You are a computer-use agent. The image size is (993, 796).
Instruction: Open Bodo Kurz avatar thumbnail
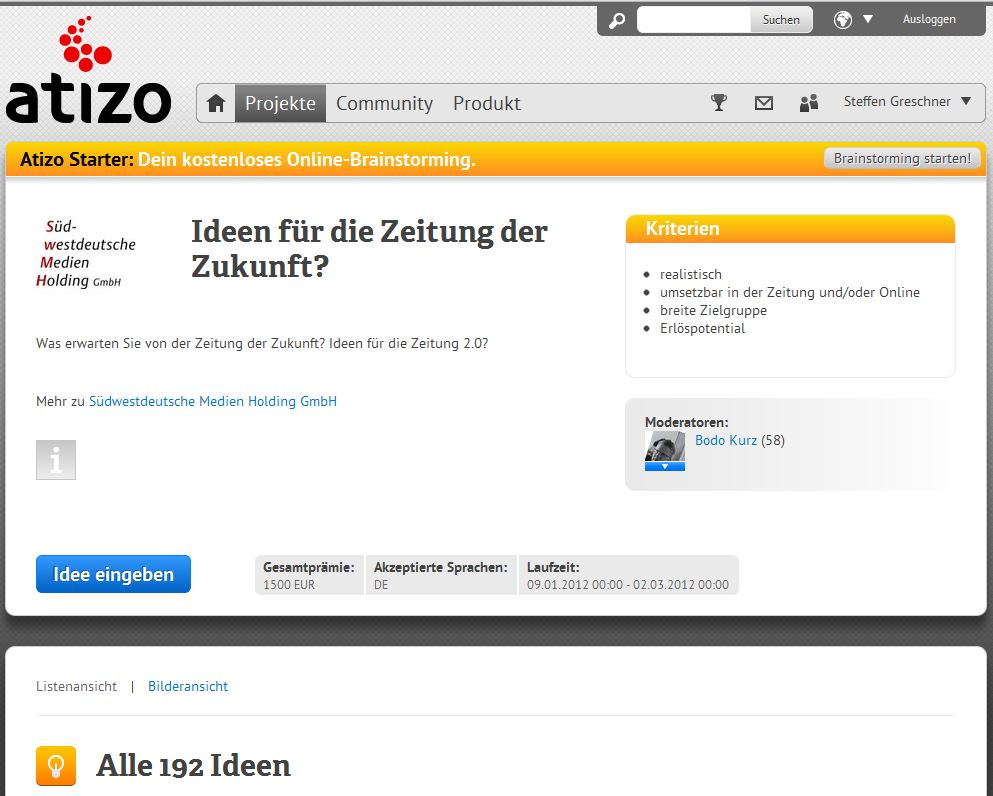pyautogui.click(x=665, y=446)
